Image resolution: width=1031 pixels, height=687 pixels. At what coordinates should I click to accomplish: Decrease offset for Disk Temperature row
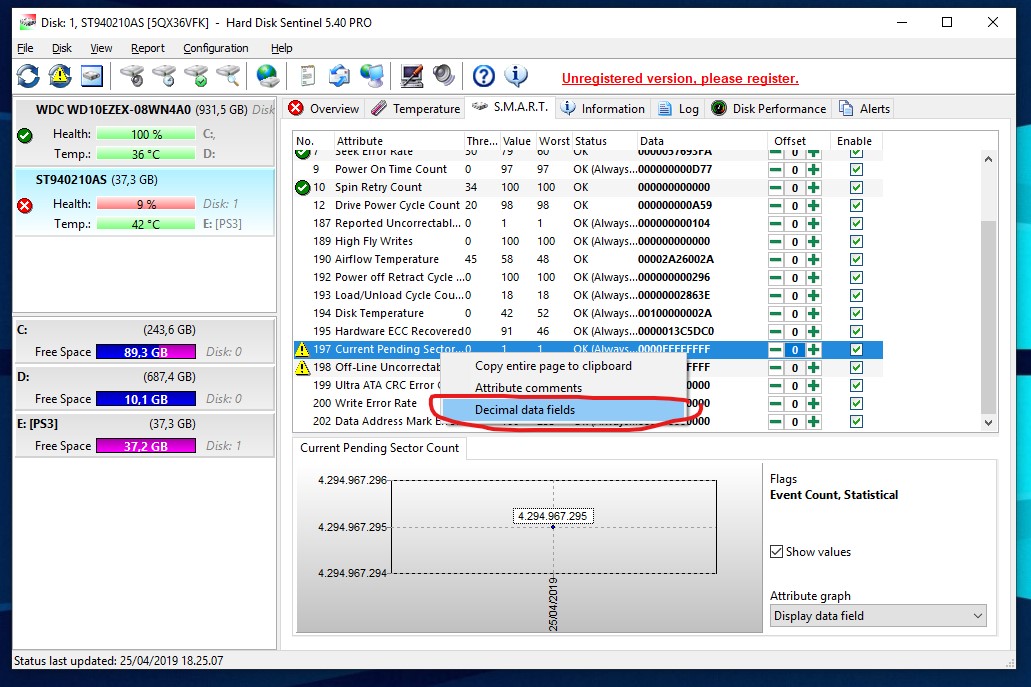pyautogui.click(x=776, y=314)
